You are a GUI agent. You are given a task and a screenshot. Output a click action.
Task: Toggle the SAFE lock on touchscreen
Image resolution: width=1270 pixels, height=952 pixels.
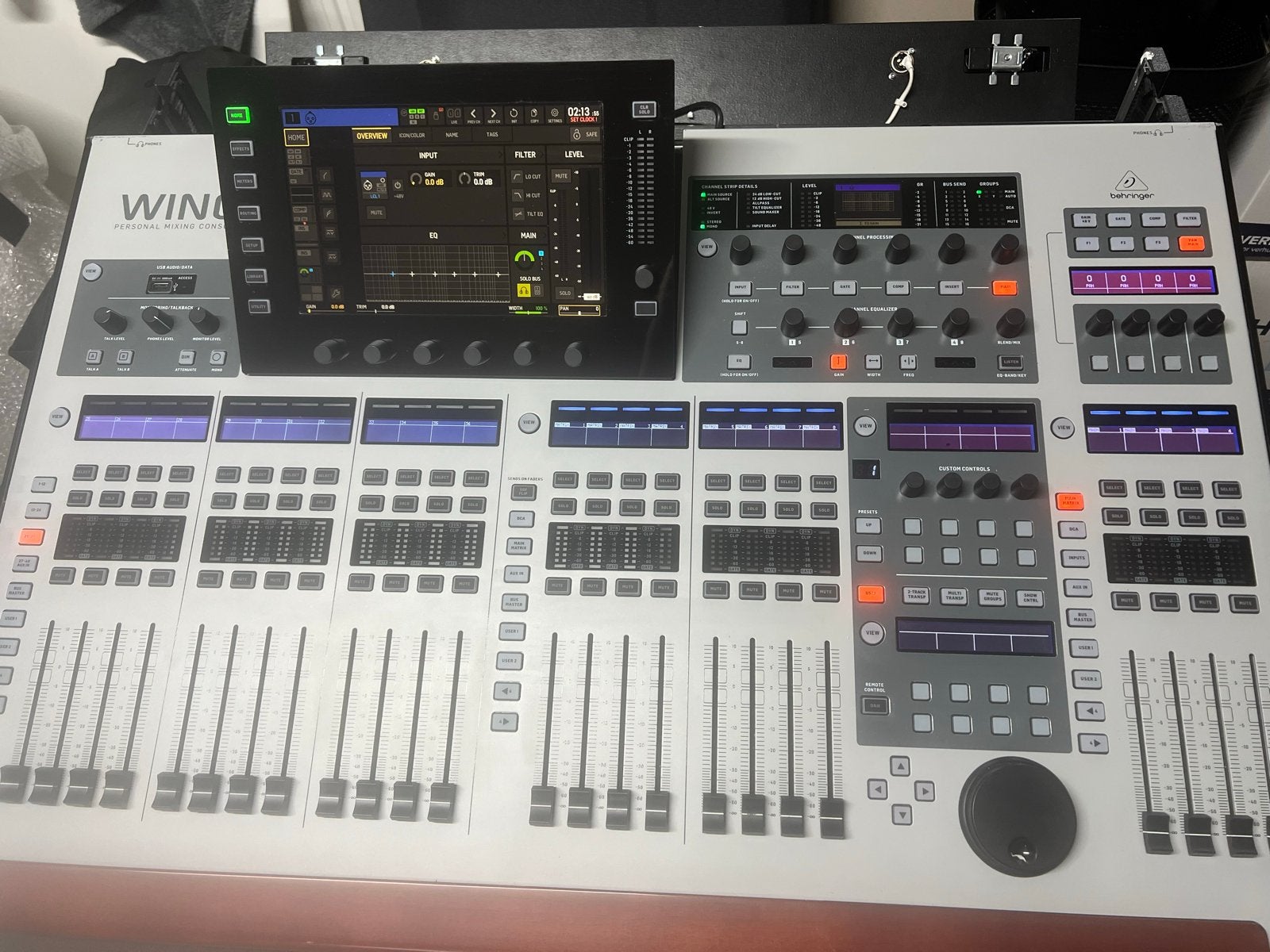[586, 135]
